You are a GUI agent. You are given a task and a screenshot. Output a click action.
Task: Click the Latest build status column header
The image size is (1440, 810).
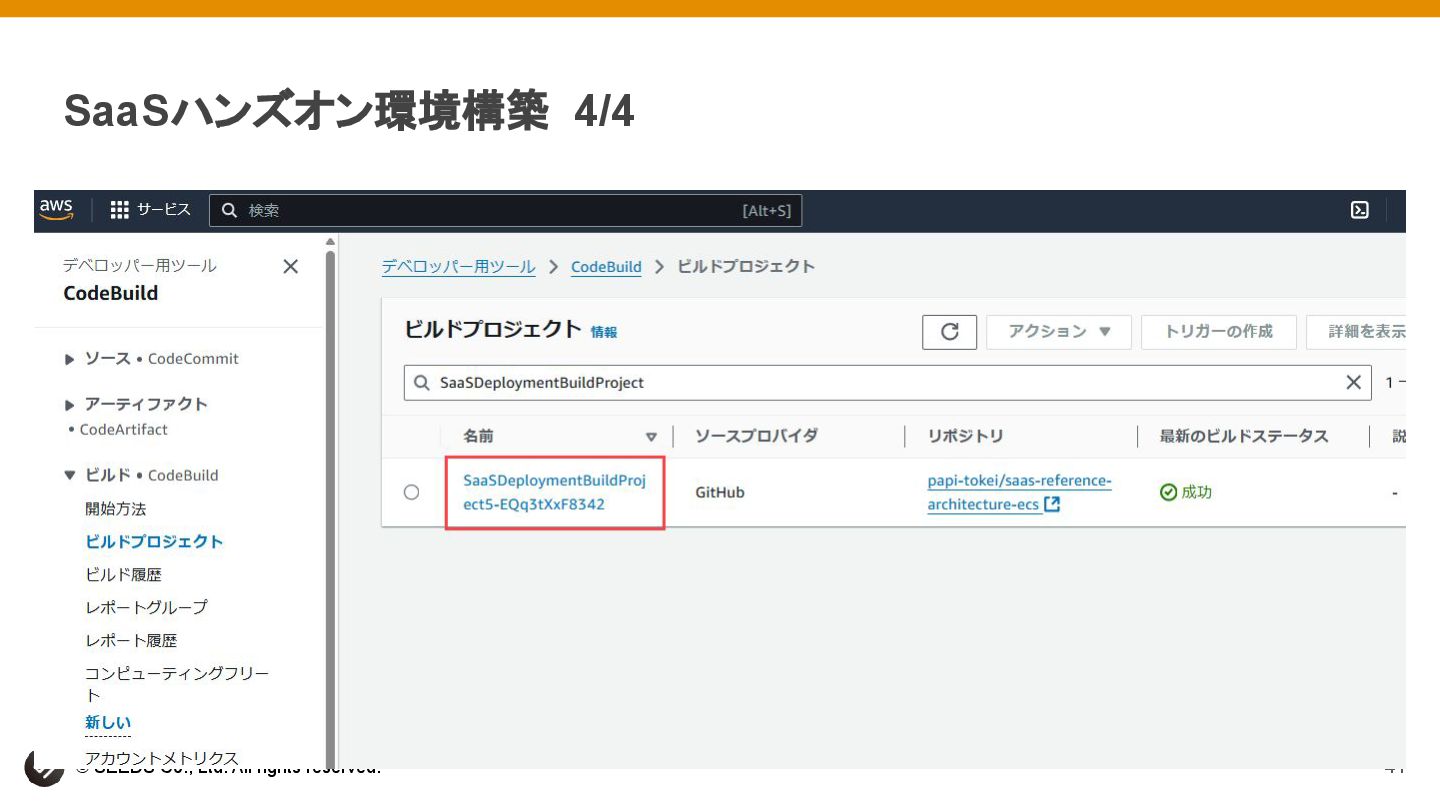pos(1244,436)
